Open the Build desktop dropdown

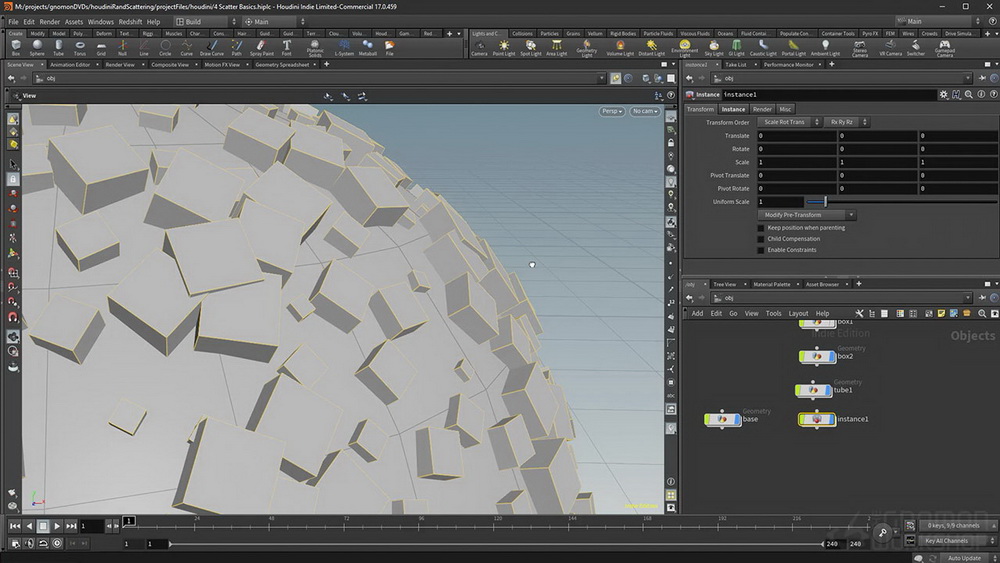205,22
